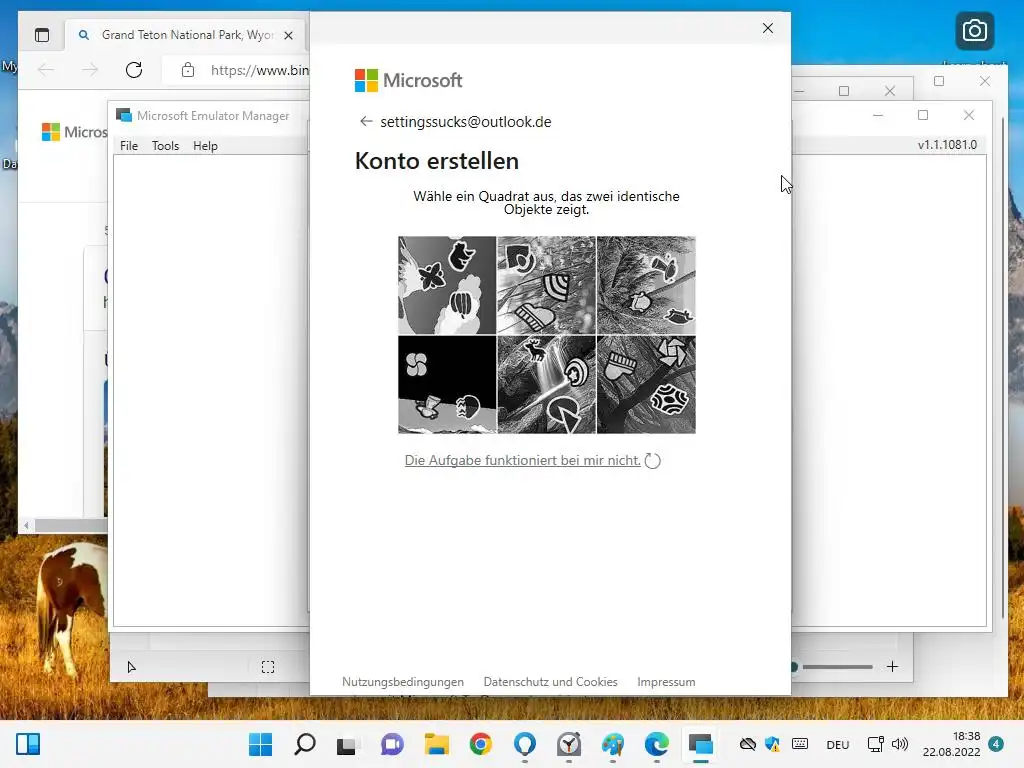Select the pointer tool in bottom toolbar
This screenshot has width=1024, height=768.
131,667
